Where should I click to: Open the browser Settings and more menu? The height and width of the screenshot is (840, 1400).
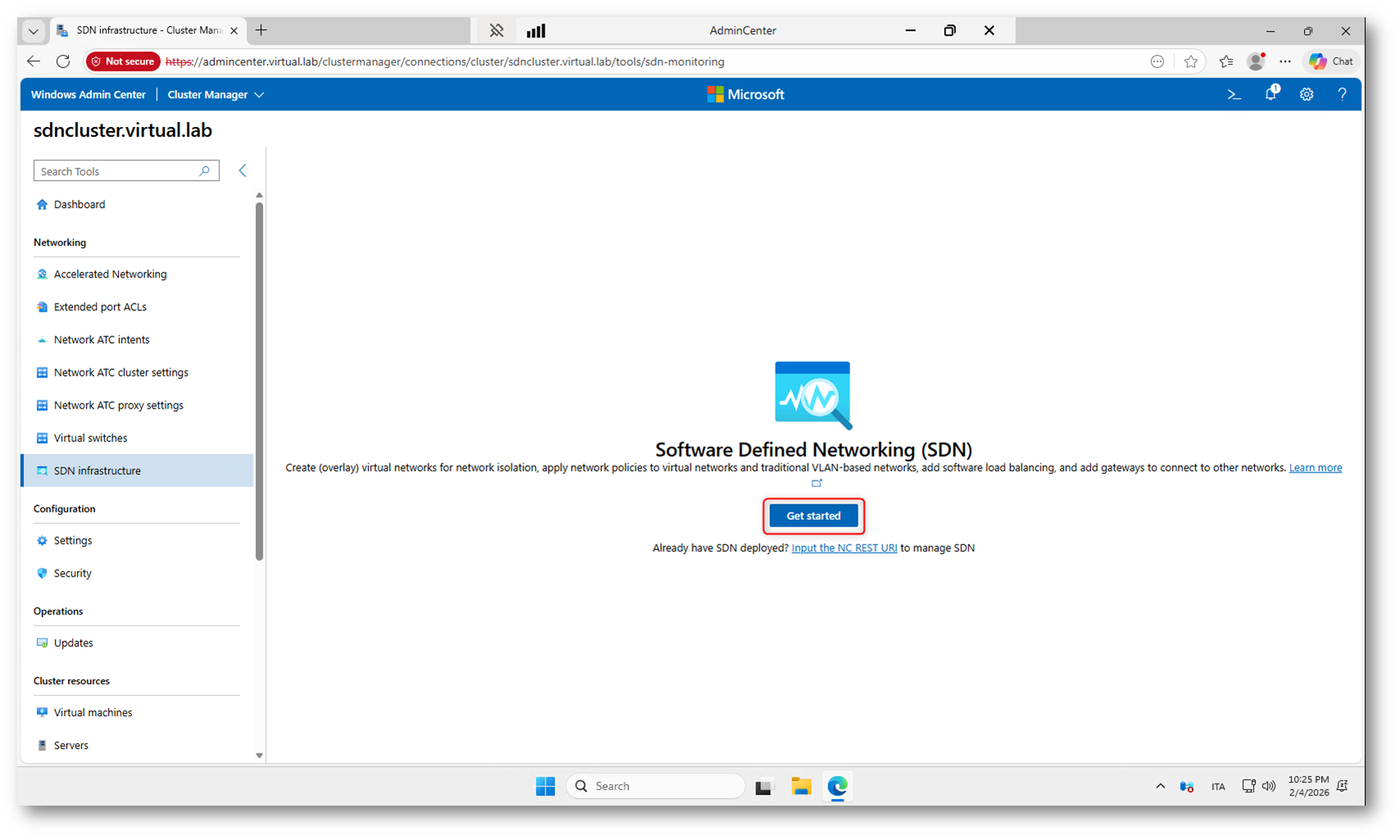(x=1285, y=61)
